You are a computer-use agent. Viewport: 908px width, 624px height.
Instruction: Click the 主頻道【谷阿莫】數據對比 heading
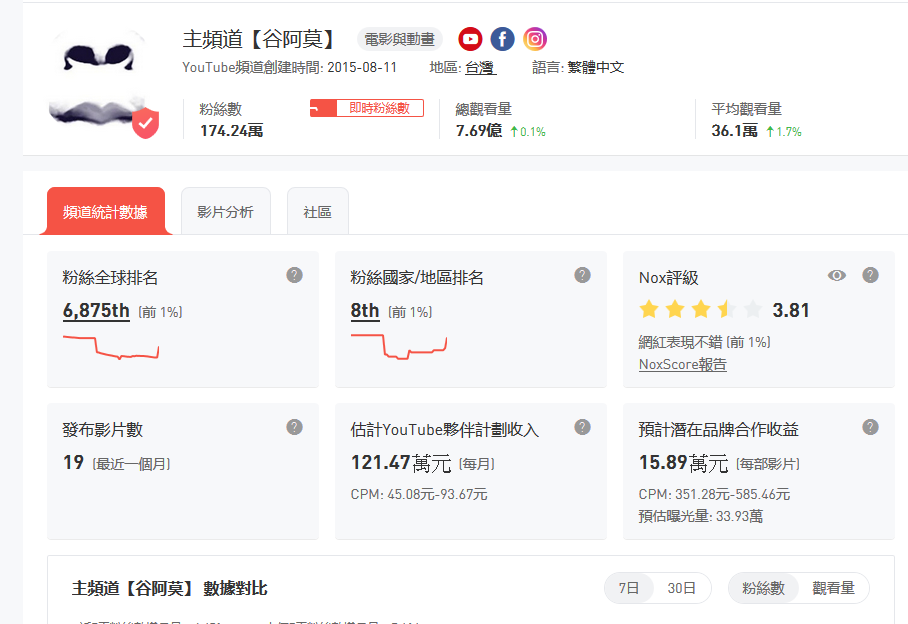click(170, 588)
